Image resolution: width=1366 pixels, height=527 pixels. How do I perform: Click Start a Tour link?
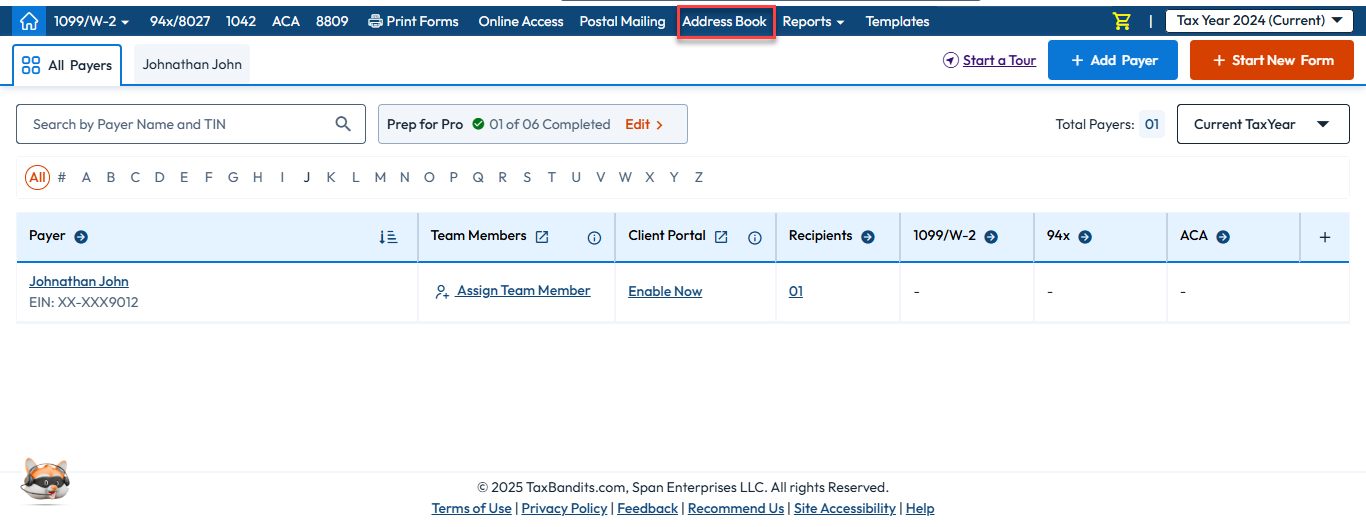click(989, 60)
